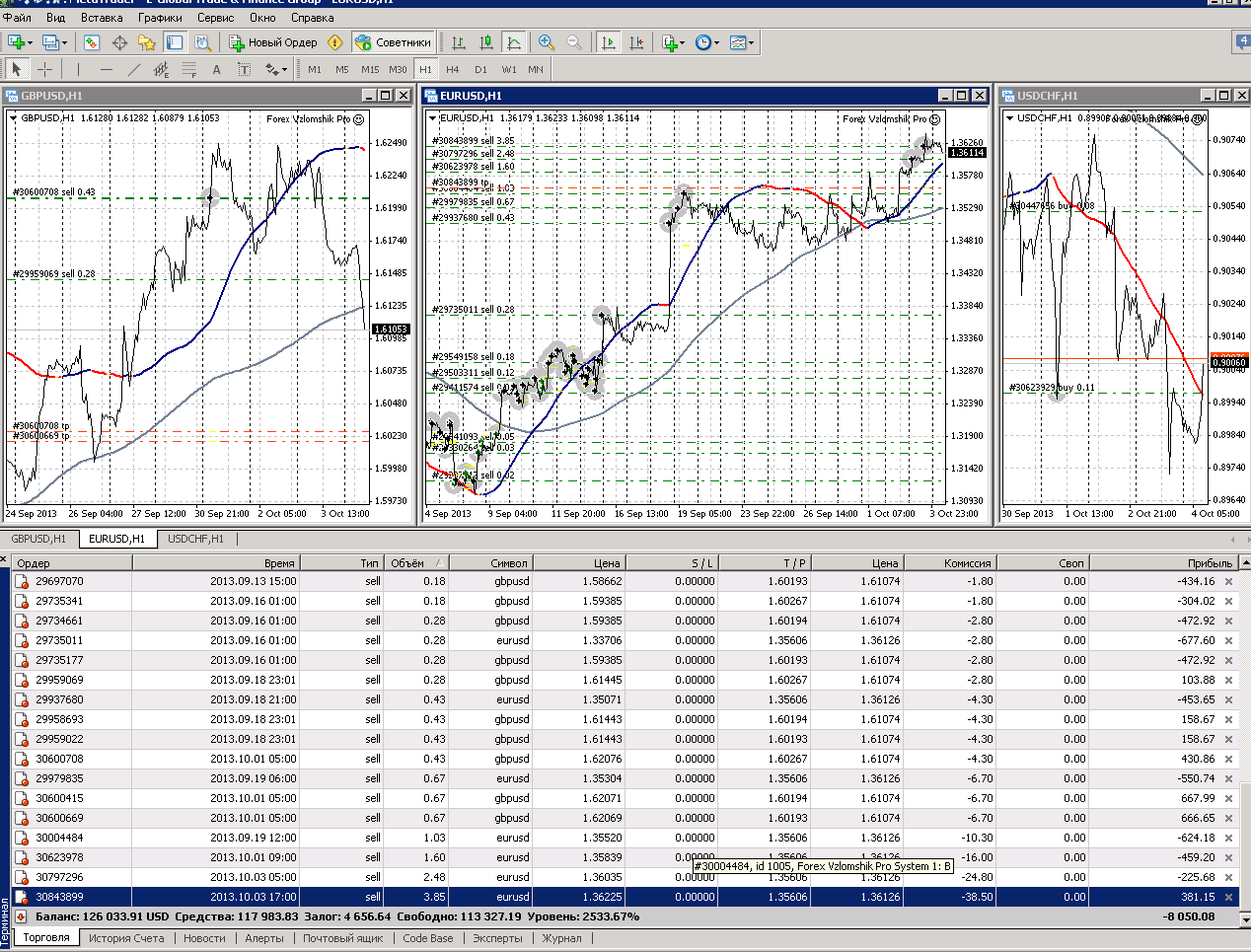Open the Data Window crosshair-circle icon
The image size is (1251, 952).
(119, 42)
